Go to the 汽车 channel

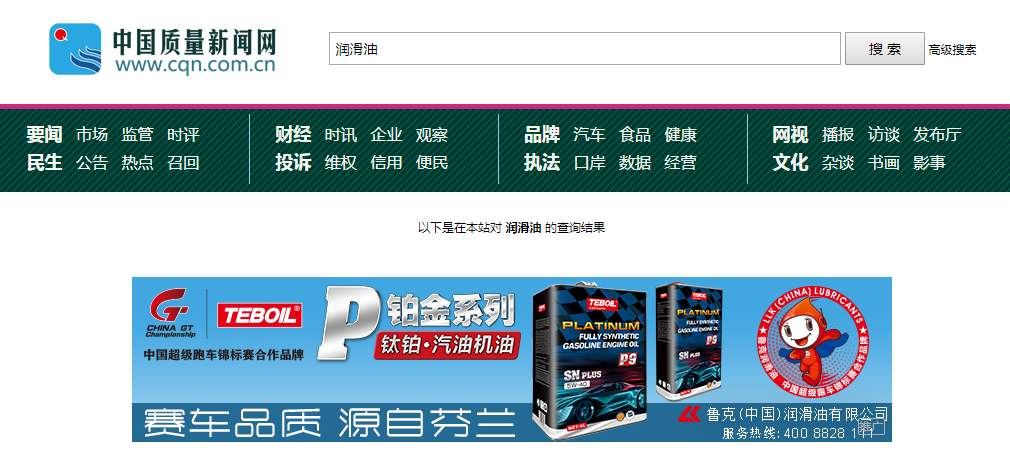589,135
